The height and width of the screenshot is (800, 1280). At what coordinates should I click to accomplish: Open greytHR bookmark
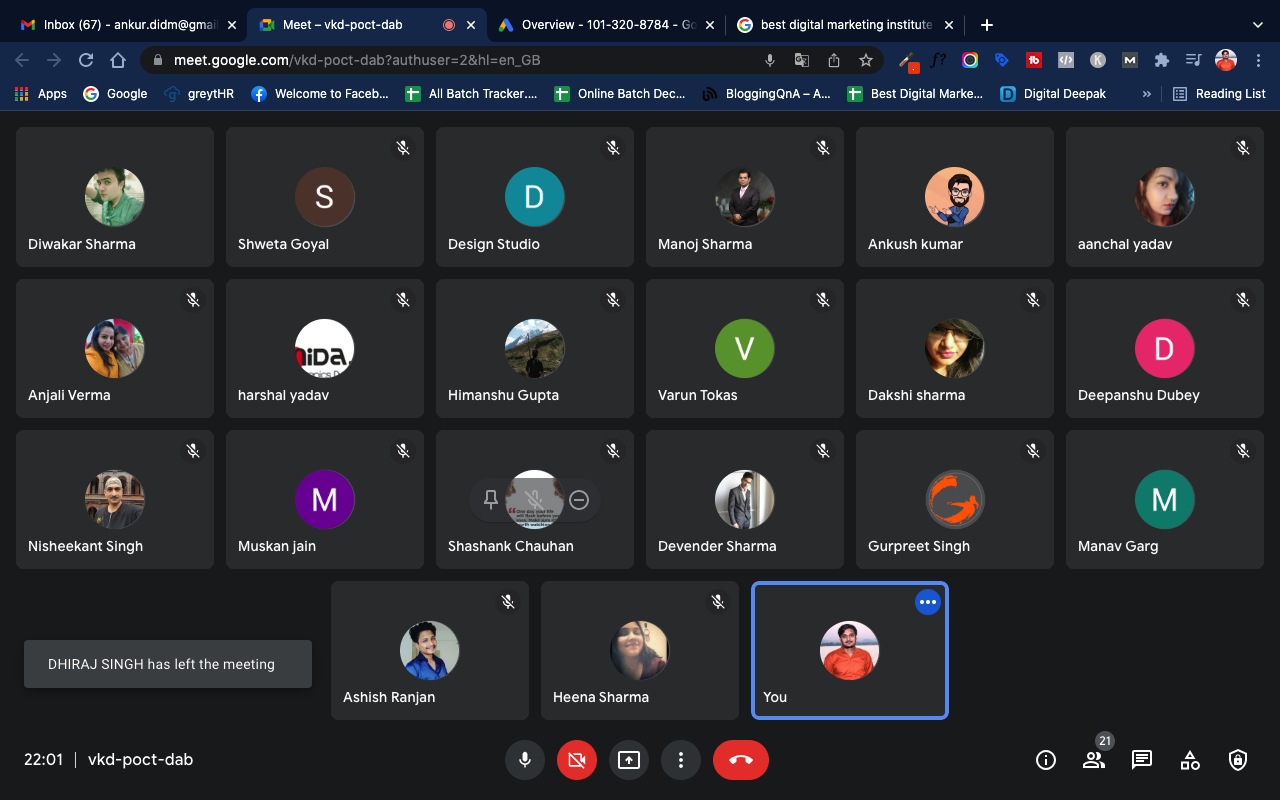point(200,94)
